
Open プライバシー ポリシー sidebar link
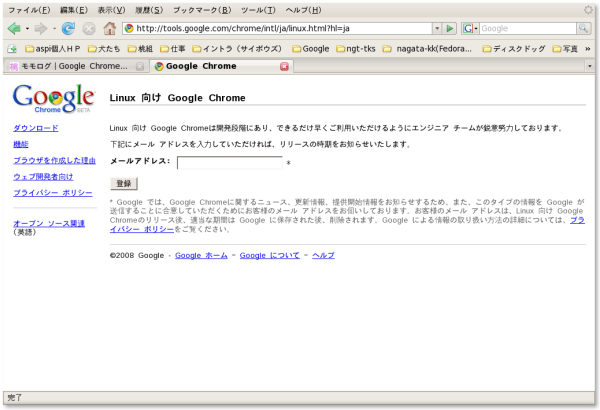click(x=53, y=193)
